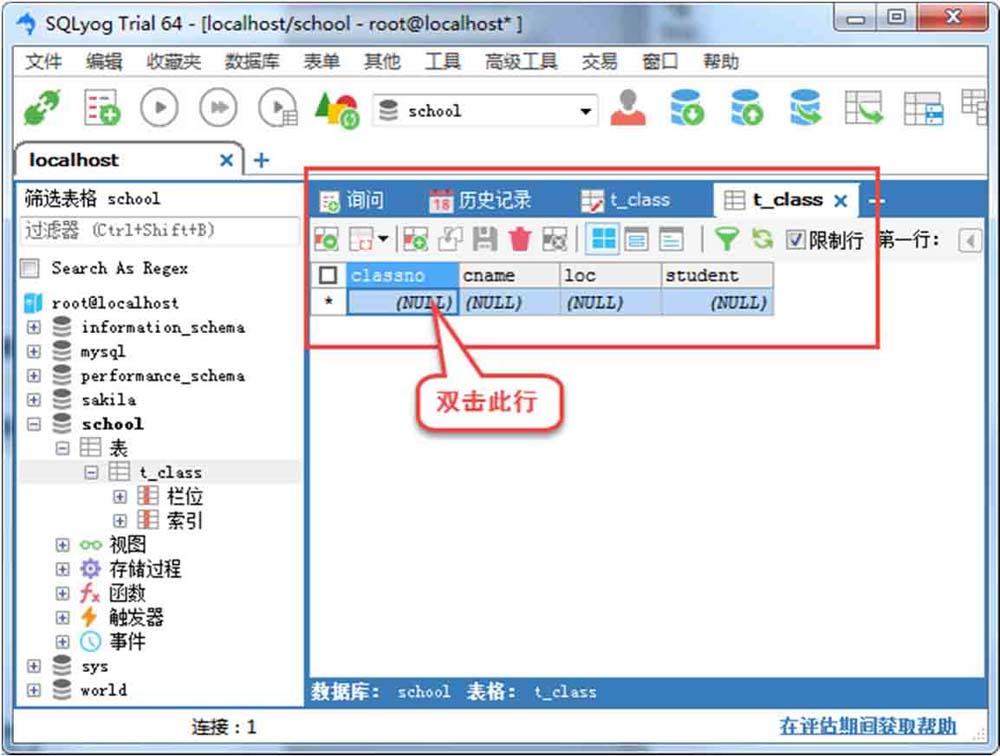Refresh the table data icon

coord(761,239)
